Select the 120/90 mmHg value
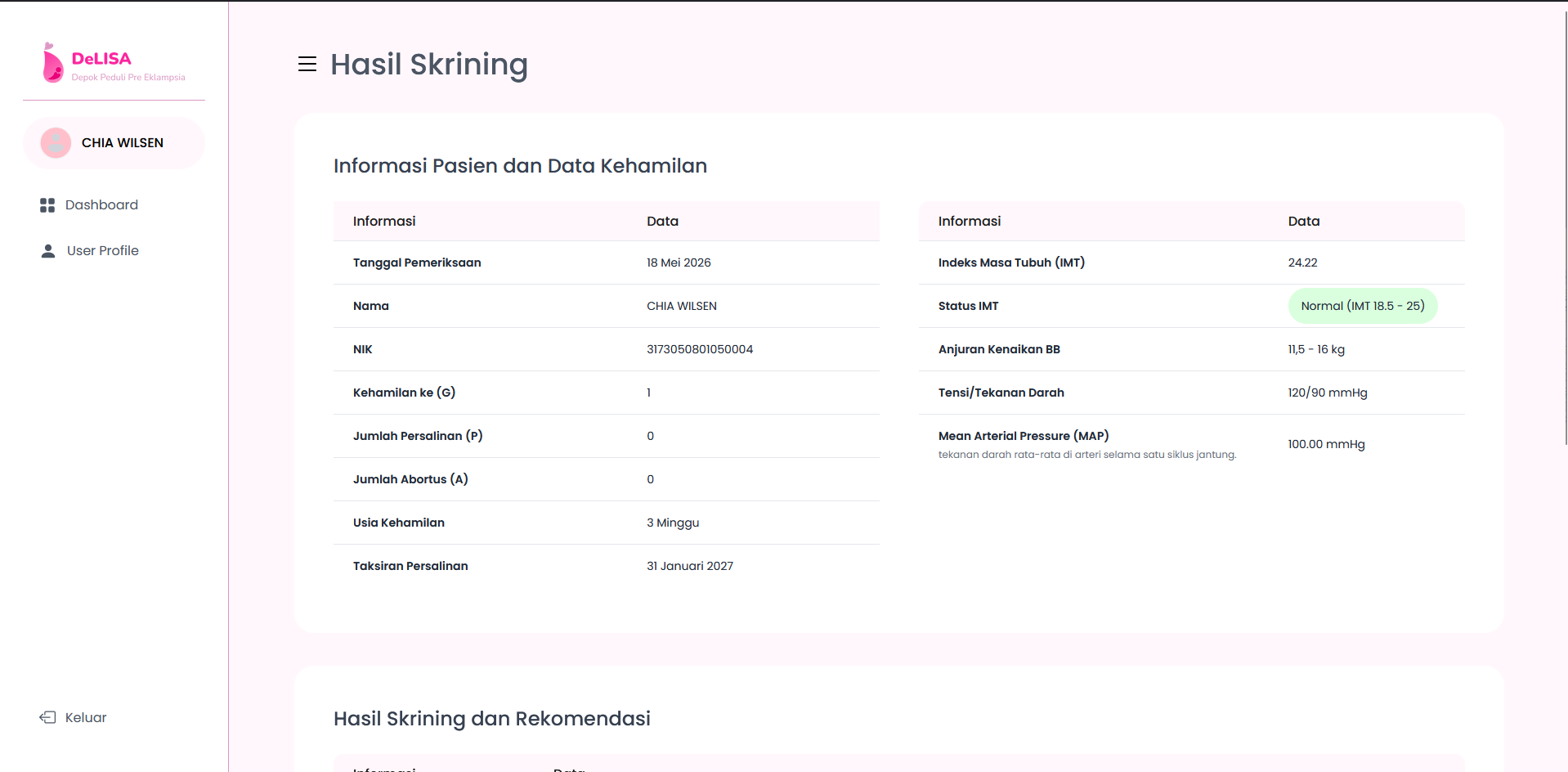This screenshot has height=772, width=1568. click(1328, 393)
